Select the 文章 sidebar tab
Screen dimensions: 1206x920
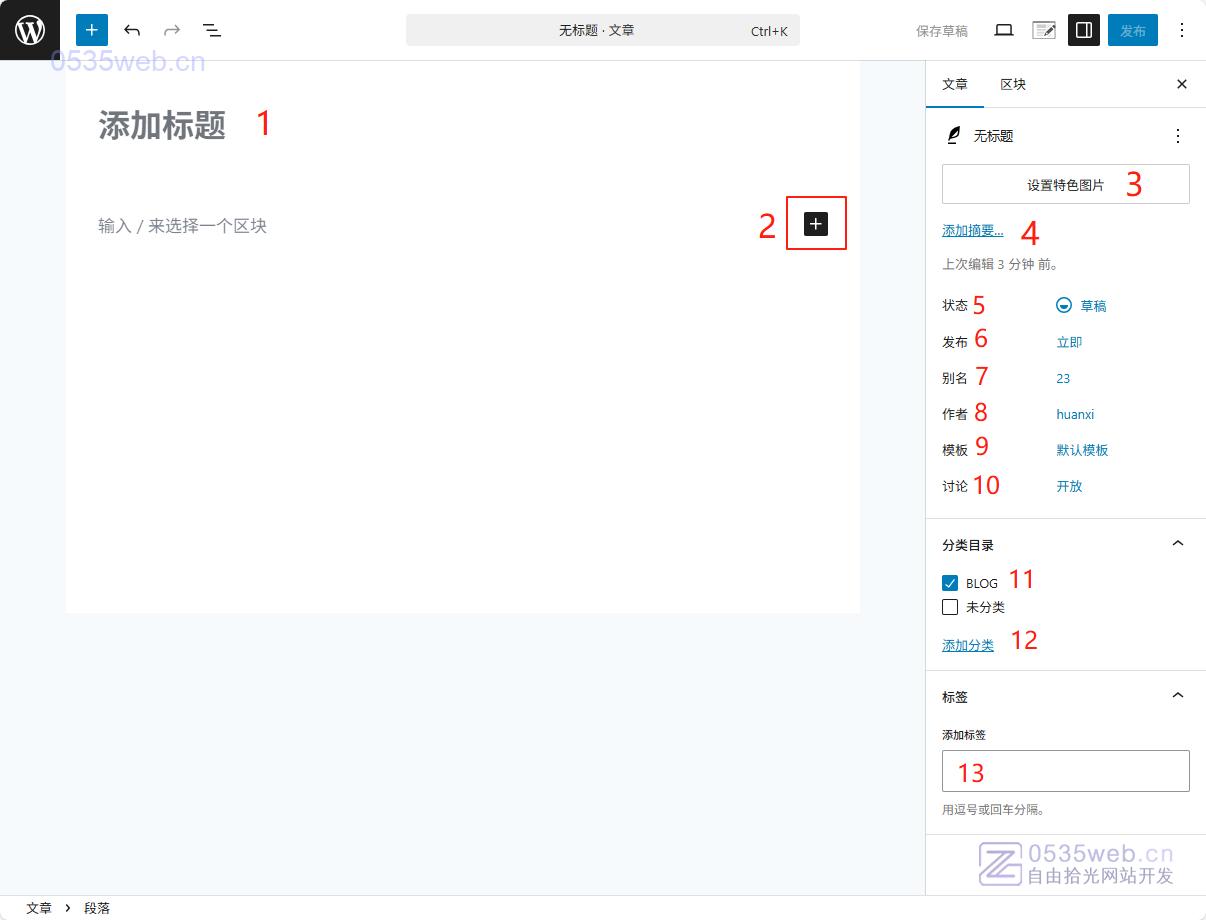pos(955,84)
